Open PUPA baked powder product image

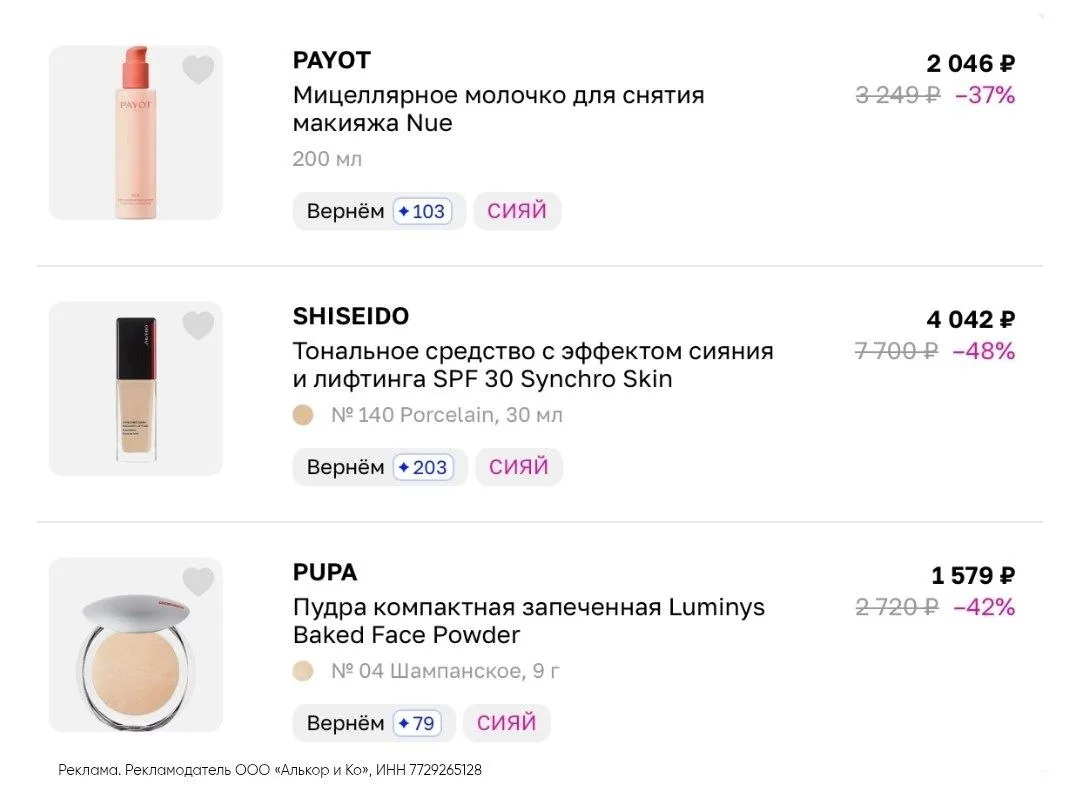pos(136,644)
